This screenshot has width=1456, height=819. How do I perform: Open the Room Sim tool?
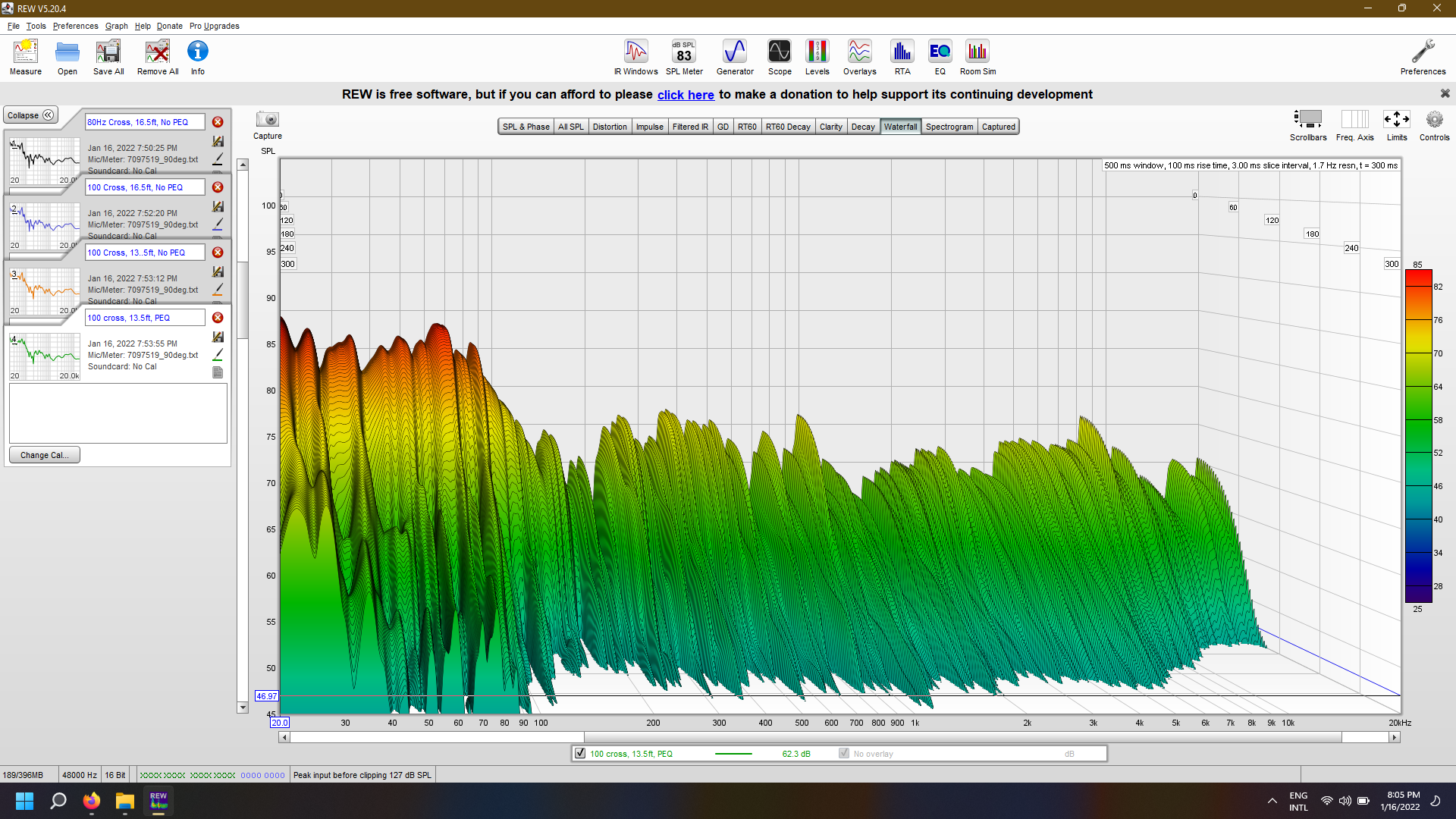[977, 58]
